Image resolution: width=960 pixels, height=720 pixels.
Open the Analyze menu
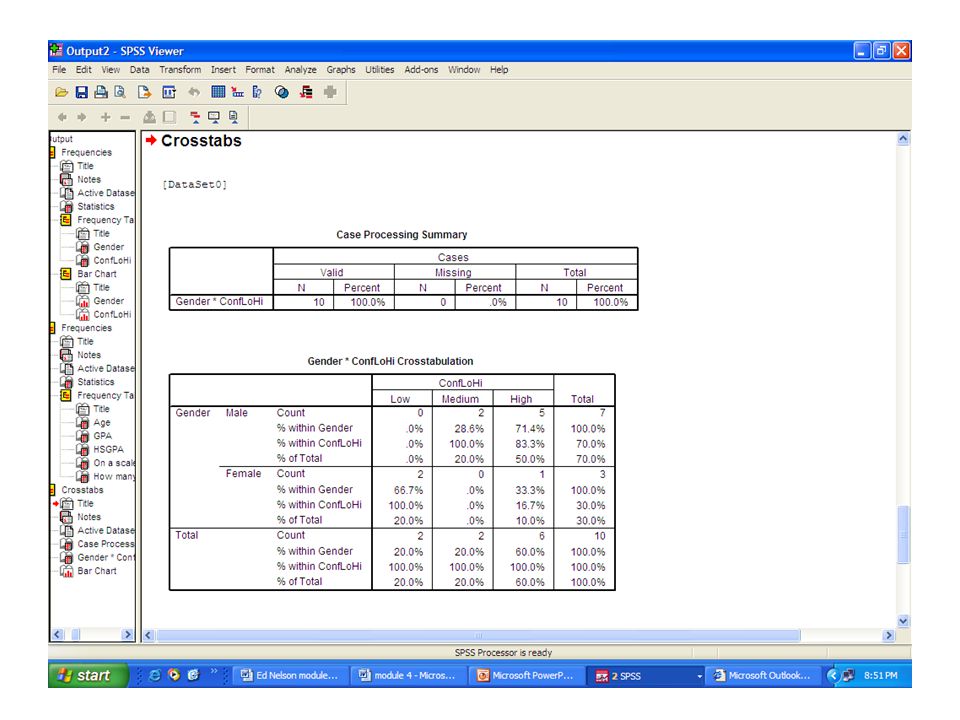pyautogui.click(x=300, y=70)
